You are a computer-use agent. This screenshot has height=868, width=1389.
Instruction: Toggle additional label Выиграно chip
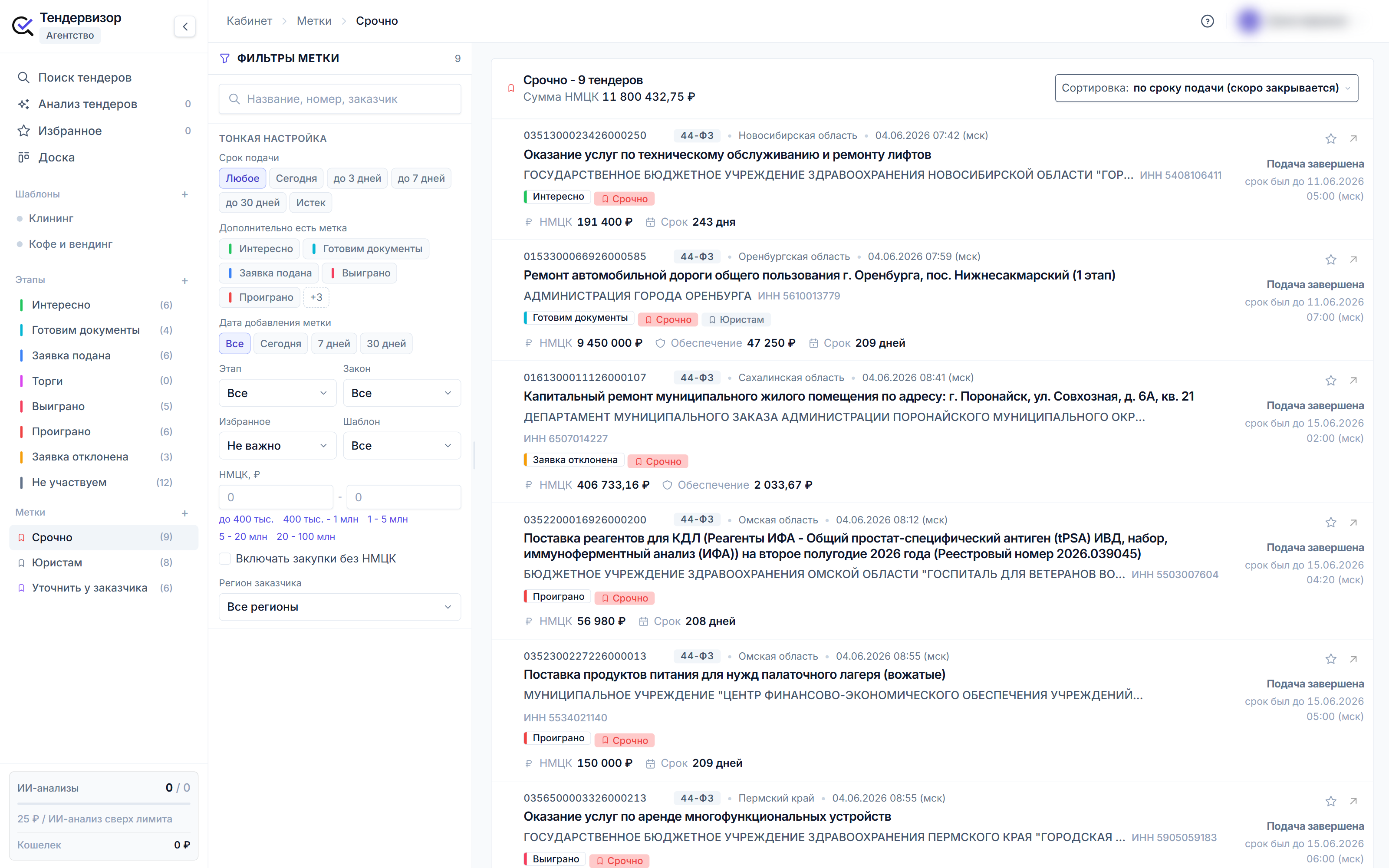tap(360, 273)
